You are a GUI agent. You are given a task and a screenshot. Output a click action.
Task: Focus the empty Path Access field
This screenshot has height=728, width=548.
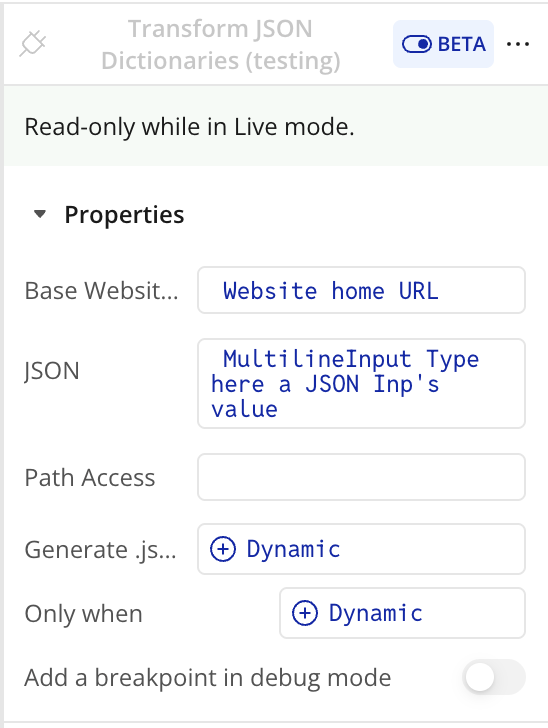tap(361, 477)
